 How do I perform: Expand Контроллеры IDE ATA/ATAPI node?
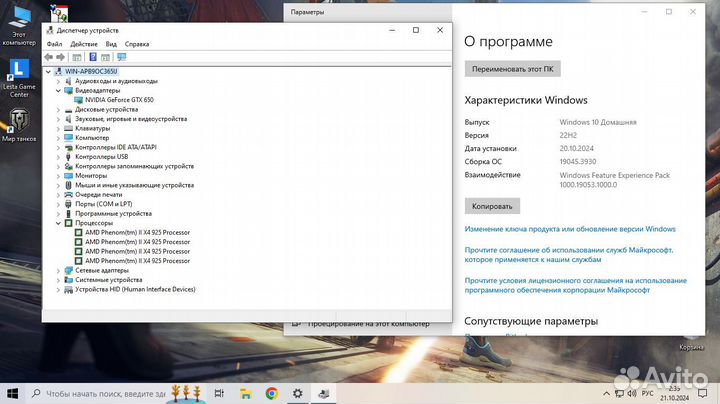tap(58, 147)
